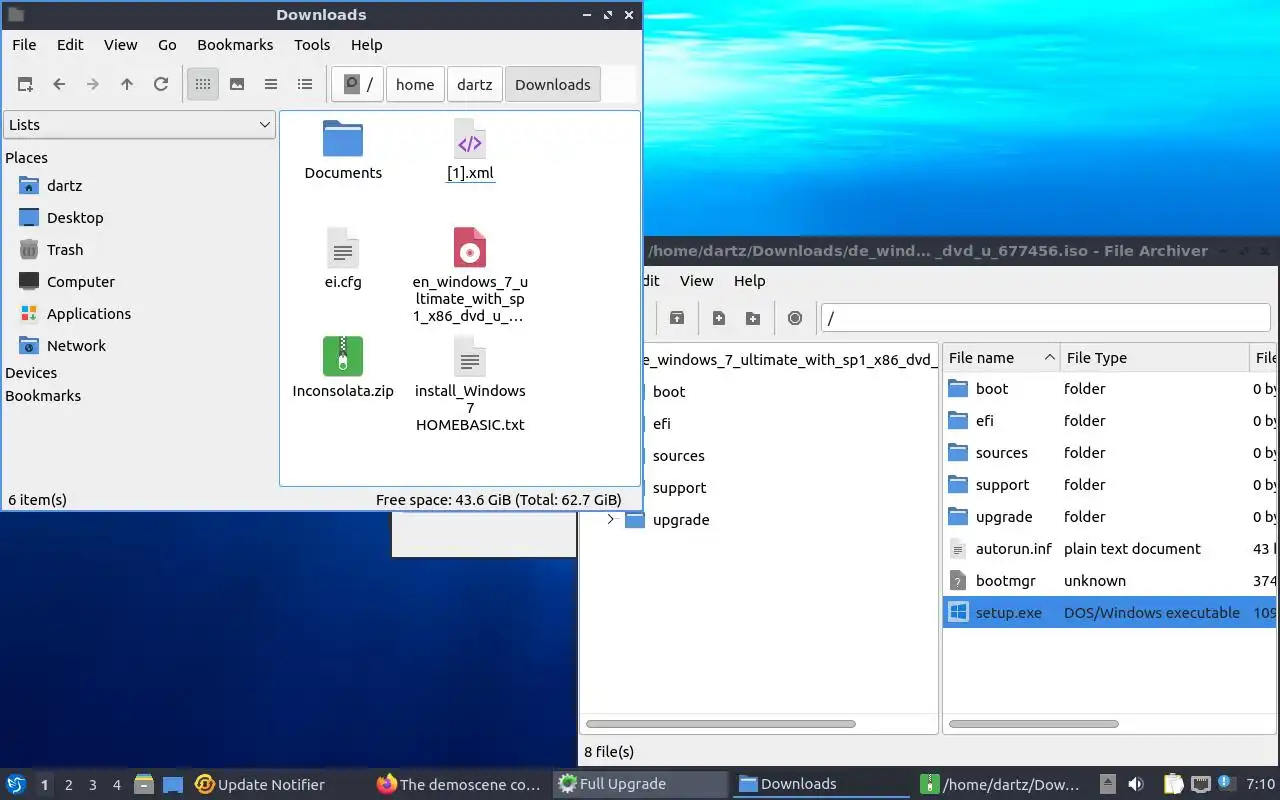Click the 'home' path button
The height and width of the screenshot is (800, 1280).
click(415, 85)
